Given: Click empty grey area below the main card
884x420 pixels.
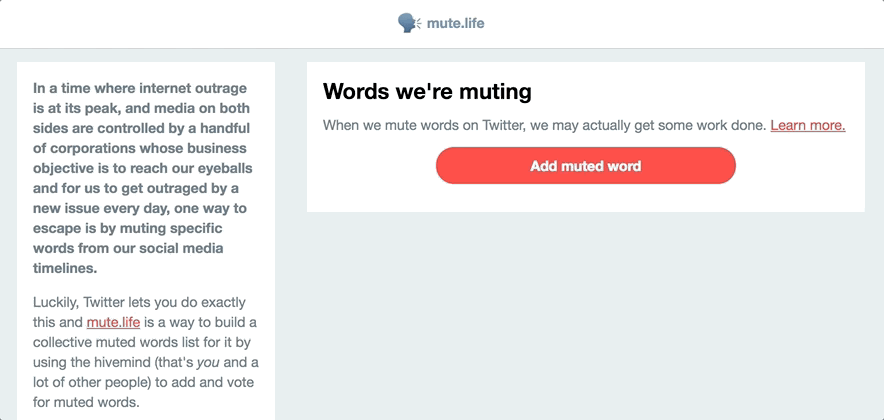Looking at the screenshot, I should 585,310.
